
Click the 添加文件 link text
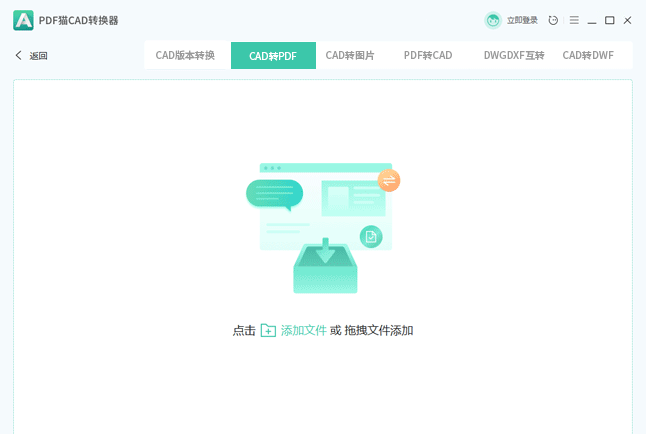[303, 330]
